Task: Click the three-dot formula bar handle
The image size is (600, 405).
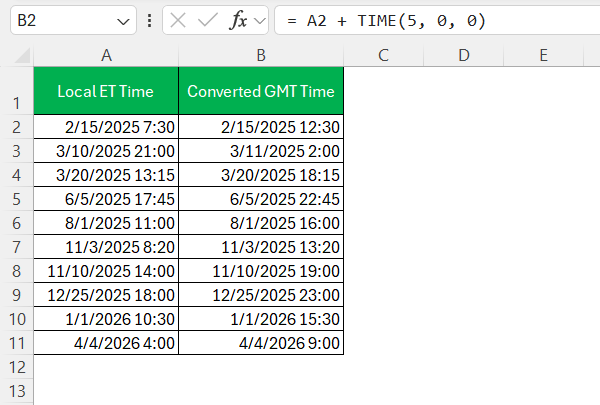Action: [x=150, y=20]
